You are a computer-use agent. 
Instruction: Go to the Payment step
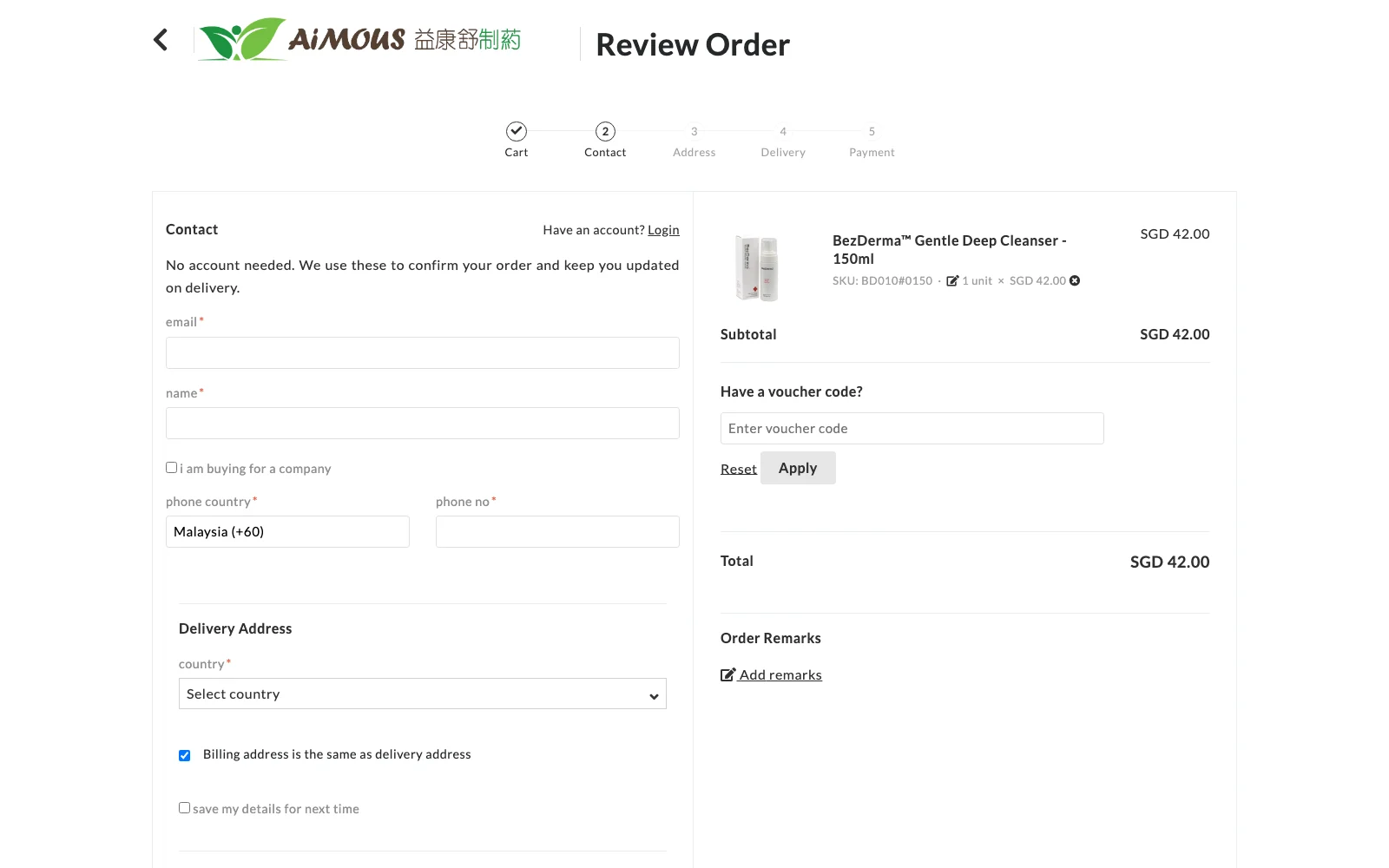872,141
